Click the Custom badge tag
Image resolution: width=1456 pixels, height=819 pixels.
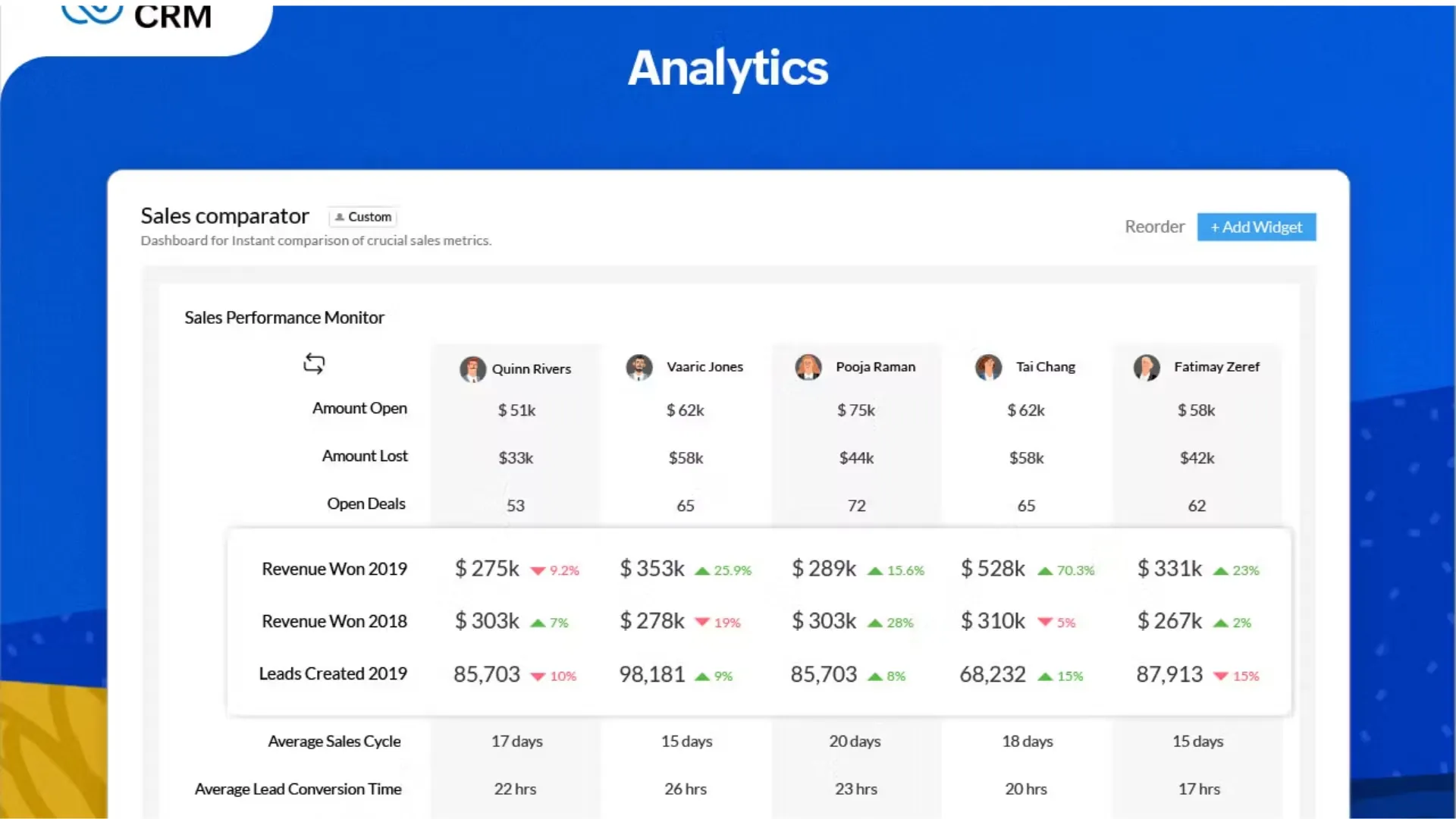[363, 217]
